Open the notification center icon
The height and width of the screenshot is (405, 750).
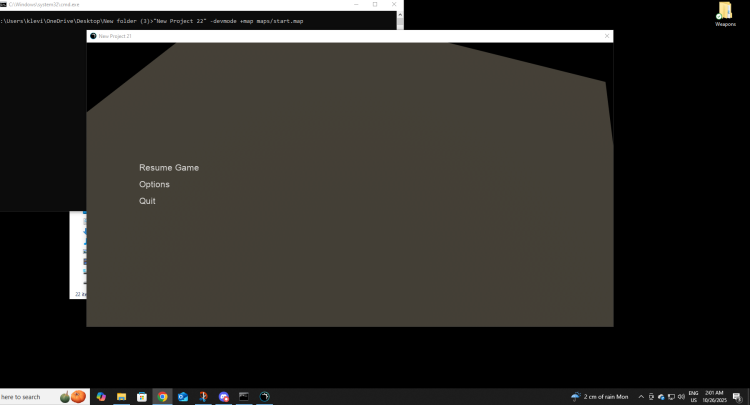tap(737, 396)
